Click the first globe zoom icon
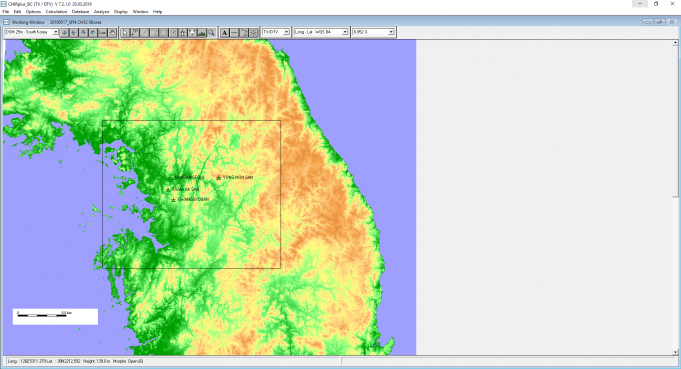This screenshot has width=681, height=369. (x=64, y=33)
